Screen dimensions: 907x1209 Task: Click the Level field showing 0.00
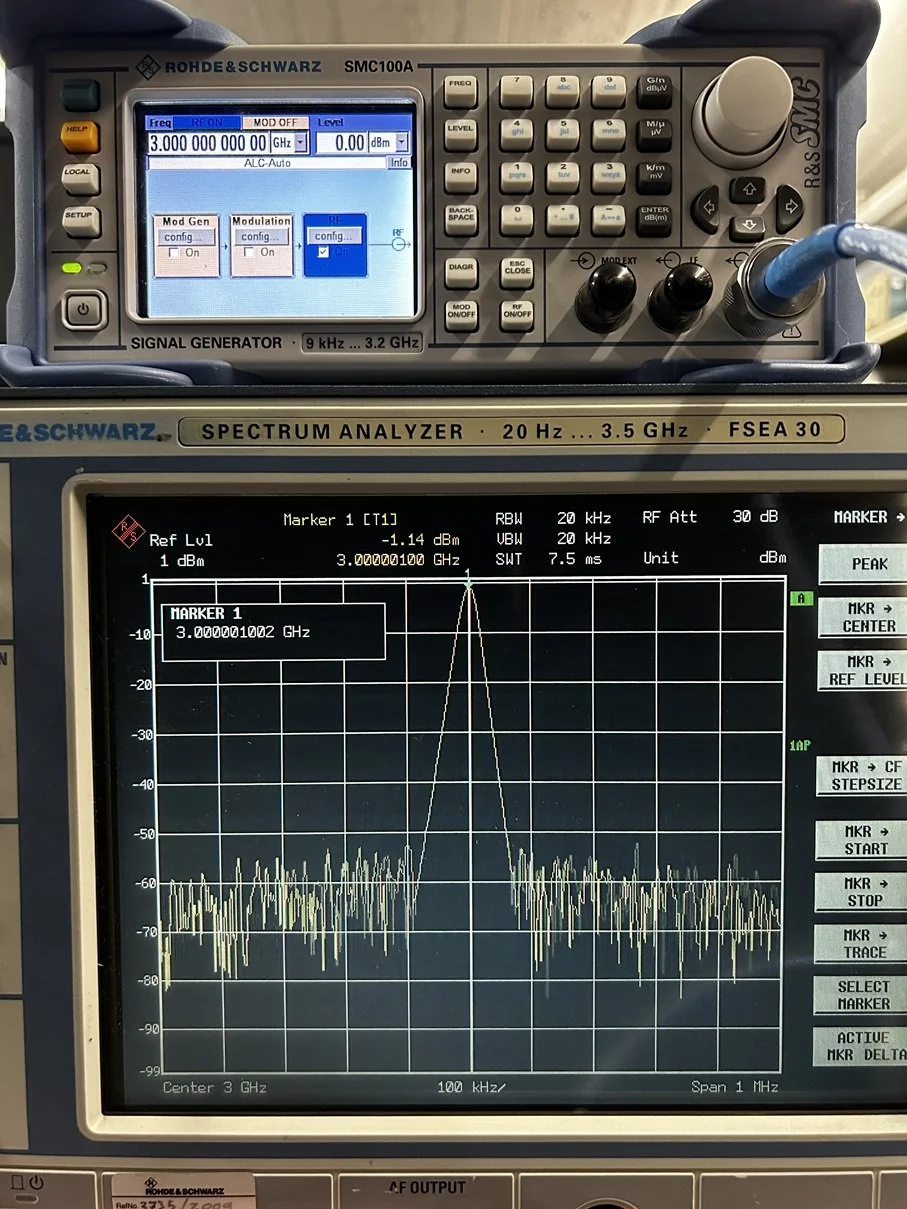point(341,143)
